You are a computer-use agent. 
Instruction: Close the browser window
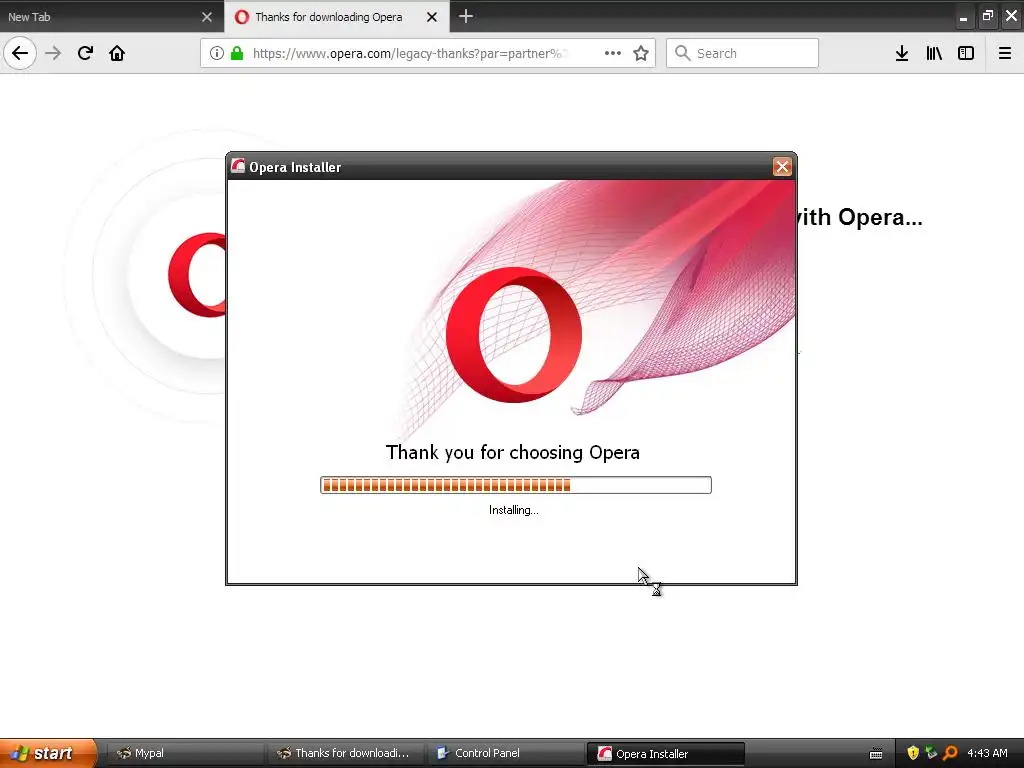click(x=1012, y=16)
